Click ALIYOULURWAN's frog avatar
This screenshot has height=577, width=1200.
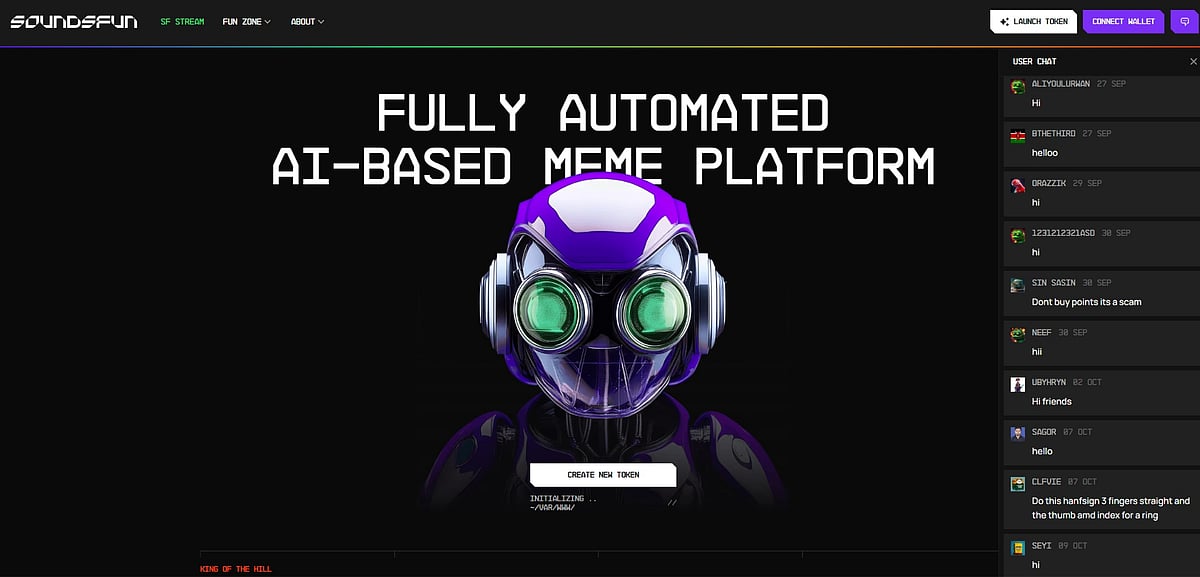point(1017,86)
